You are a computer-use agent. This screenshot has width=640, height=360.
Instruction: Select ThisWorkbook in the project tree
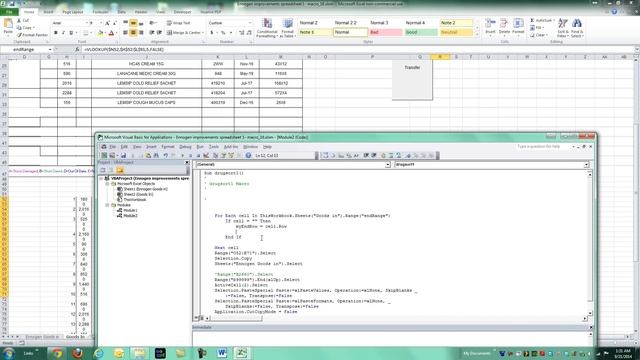pyautogui.click(x=135, y=200)
